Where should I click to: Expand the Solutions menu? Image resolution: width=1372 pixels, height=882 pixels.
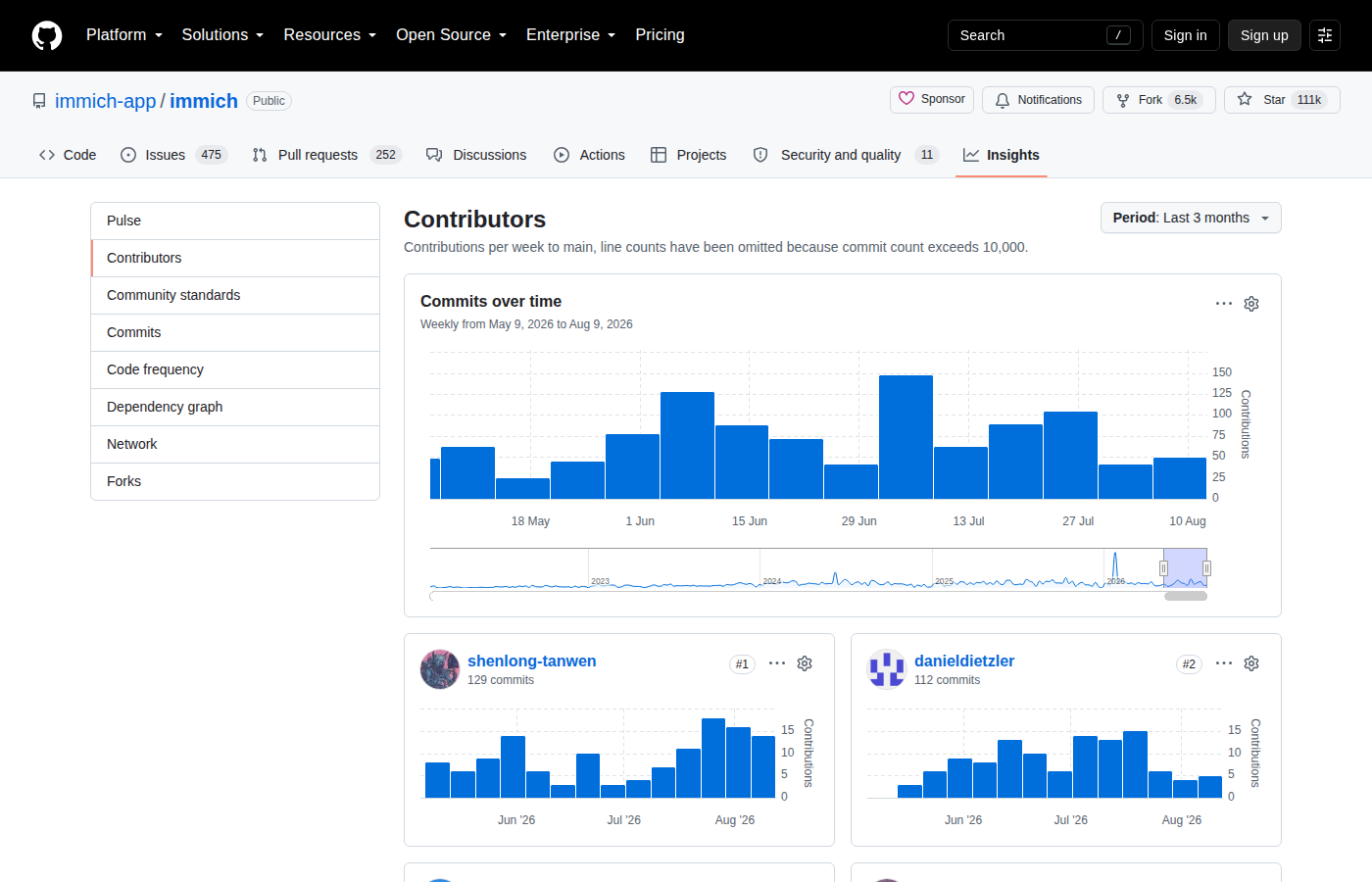pyautogui.click(x=222, y=34)
